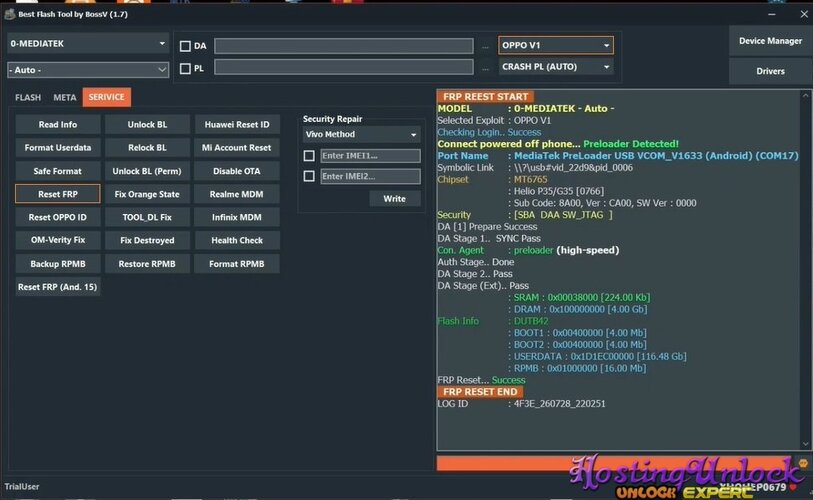The height and width of the screenshot is (500, 813).
Task: Click the FRP REEST START log header
Action: click(x=485, y=96)
